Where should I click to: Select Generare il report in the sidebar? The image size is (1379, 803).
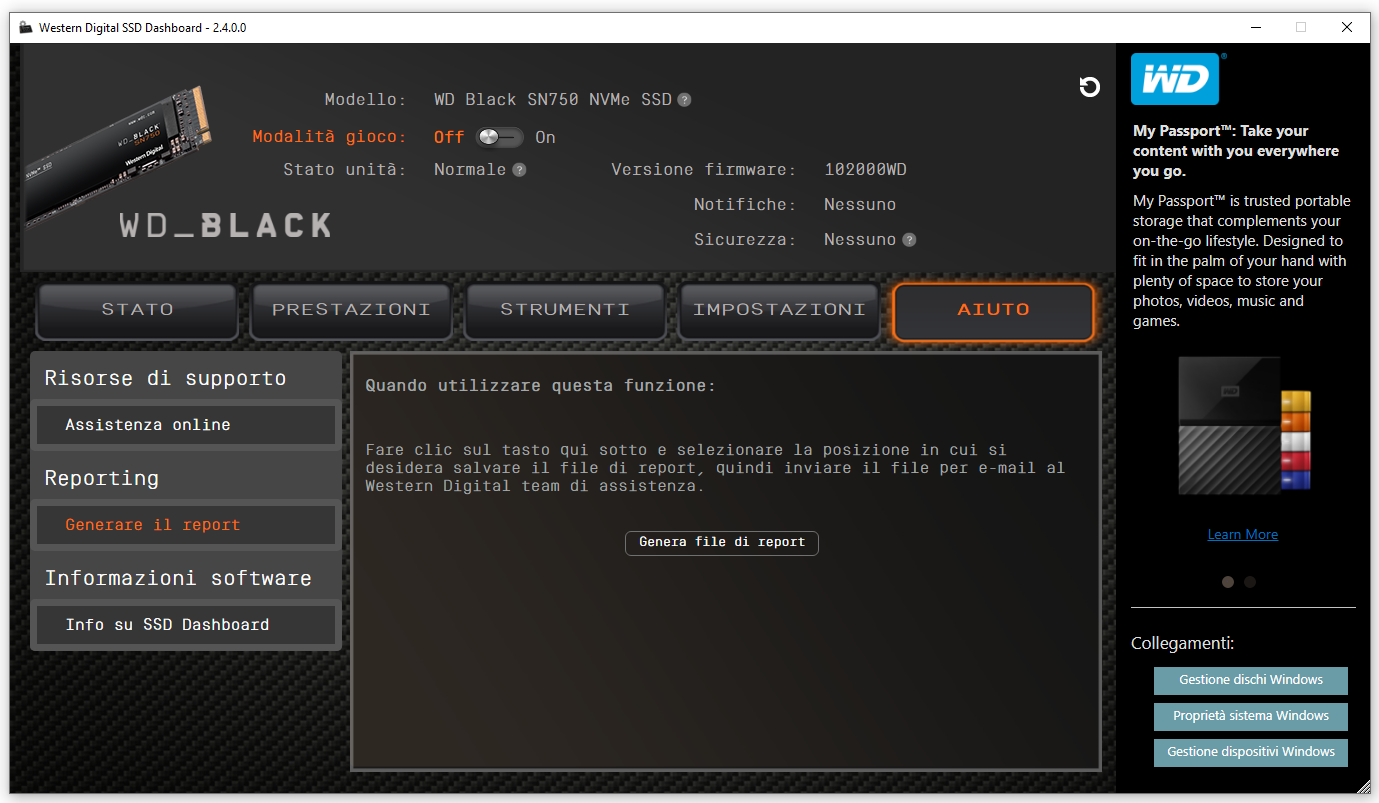tap(186, 525)
